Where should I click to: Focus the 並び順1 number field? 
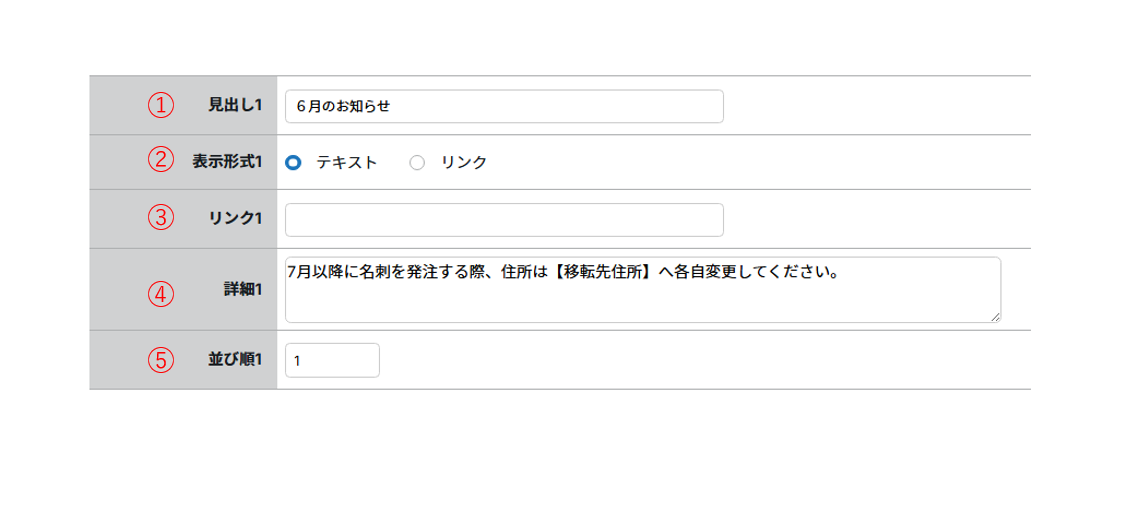pyautogui.click(x=332, y=360)
